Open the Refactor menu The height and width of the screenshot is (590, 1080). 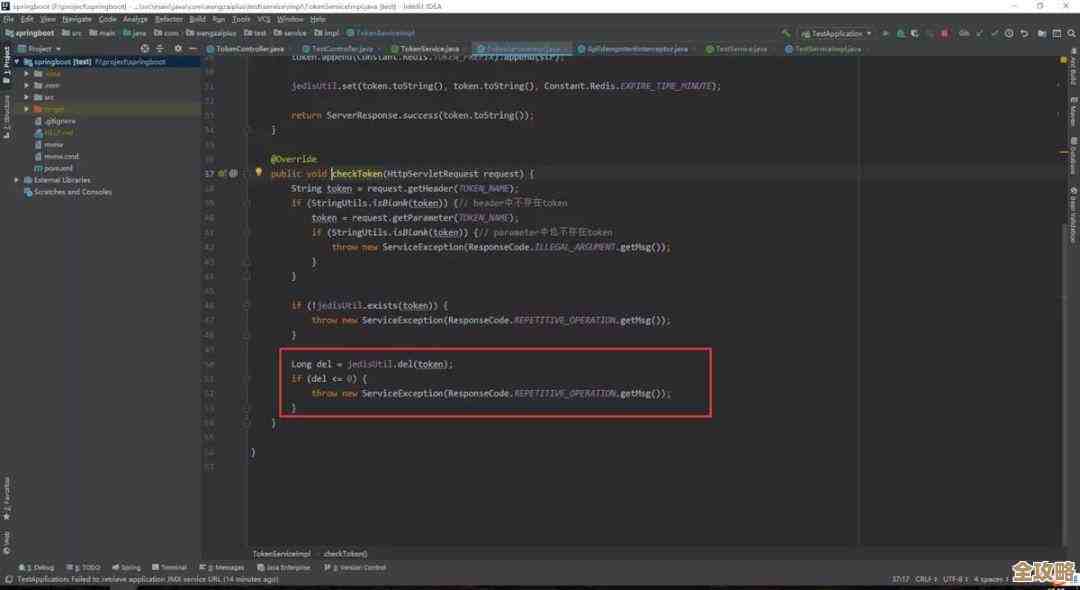click(x=169, y=19)
